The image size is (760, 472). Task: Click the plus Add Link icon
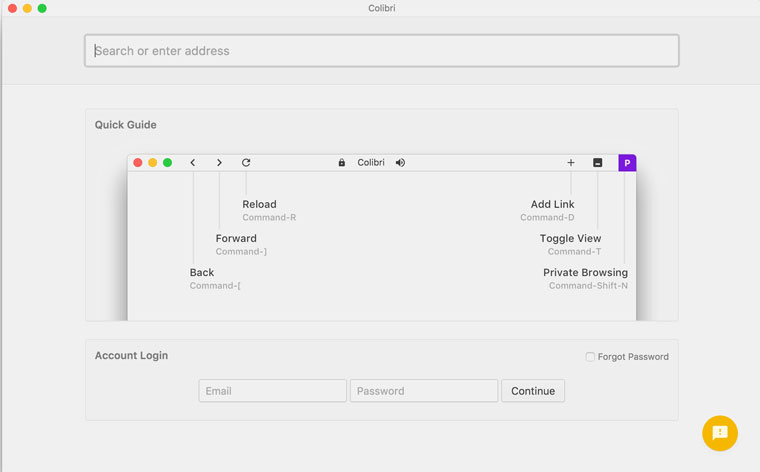(571, 162)
